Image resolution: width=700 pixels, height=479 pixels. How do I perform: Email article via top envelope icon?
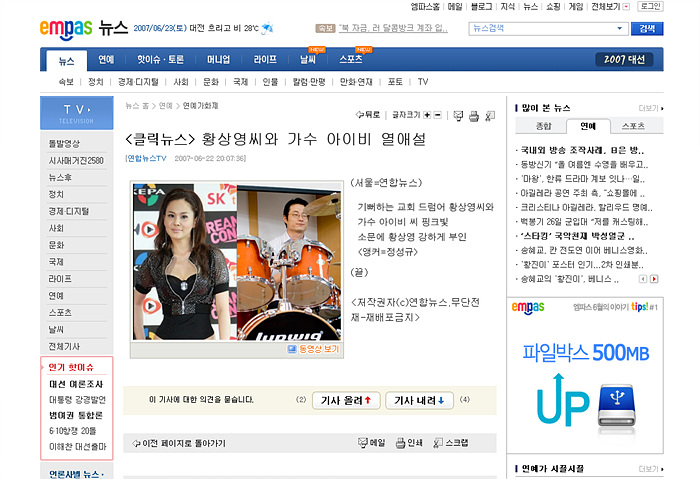pyautogui.click(x=458, y=116)
